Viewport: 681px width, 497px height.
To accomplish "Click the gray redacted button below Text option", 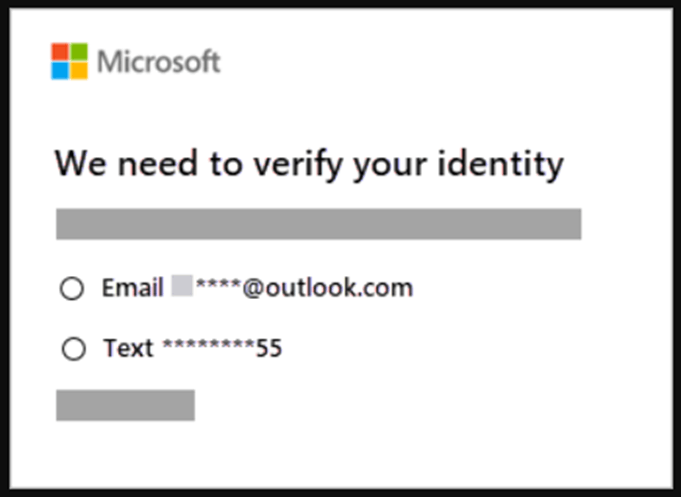I will coord(126,405).
